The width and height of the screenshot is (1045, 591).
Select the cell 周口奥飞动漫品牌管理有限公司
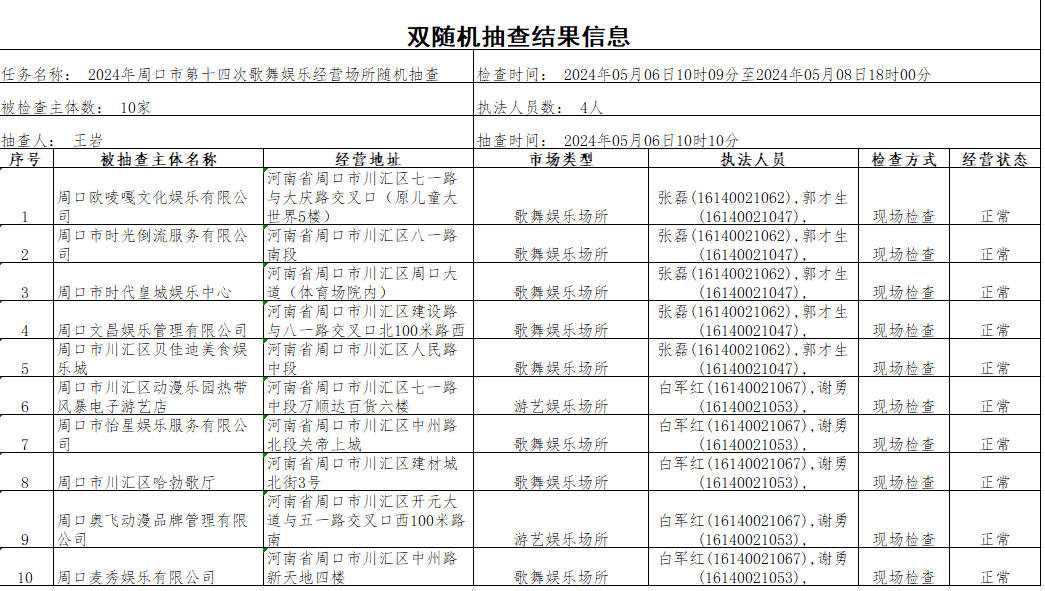[x=159, y=520]
